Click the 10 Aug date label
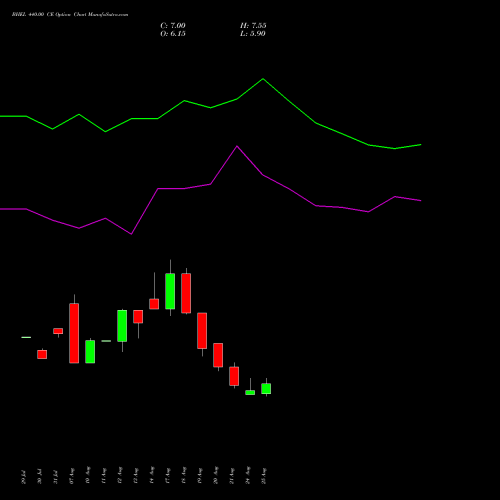 (x=87, y=476)
